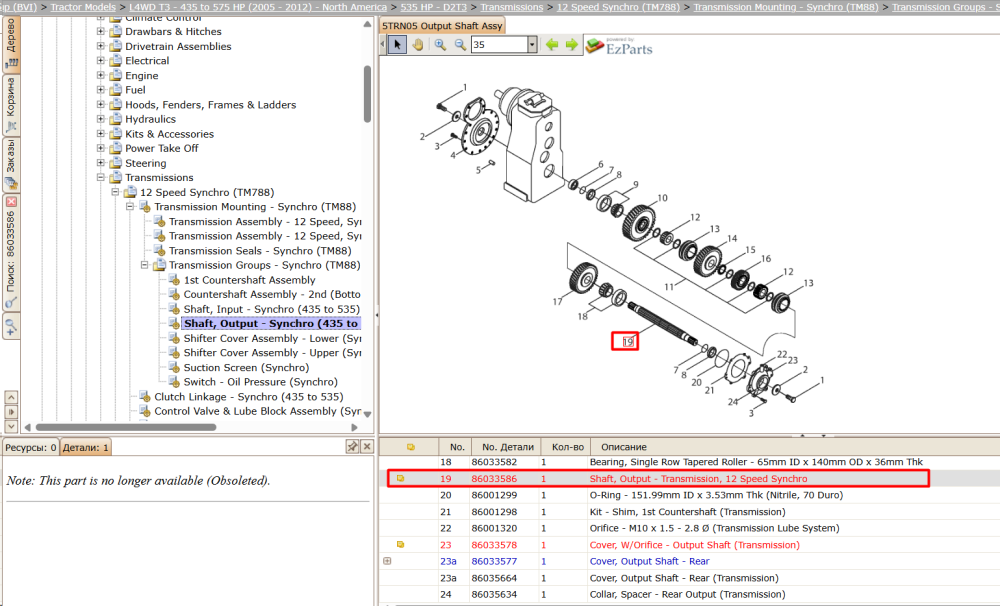The image size is (1000, 606).
Task: Zoom out of the diagram
Action: [460, 45]
